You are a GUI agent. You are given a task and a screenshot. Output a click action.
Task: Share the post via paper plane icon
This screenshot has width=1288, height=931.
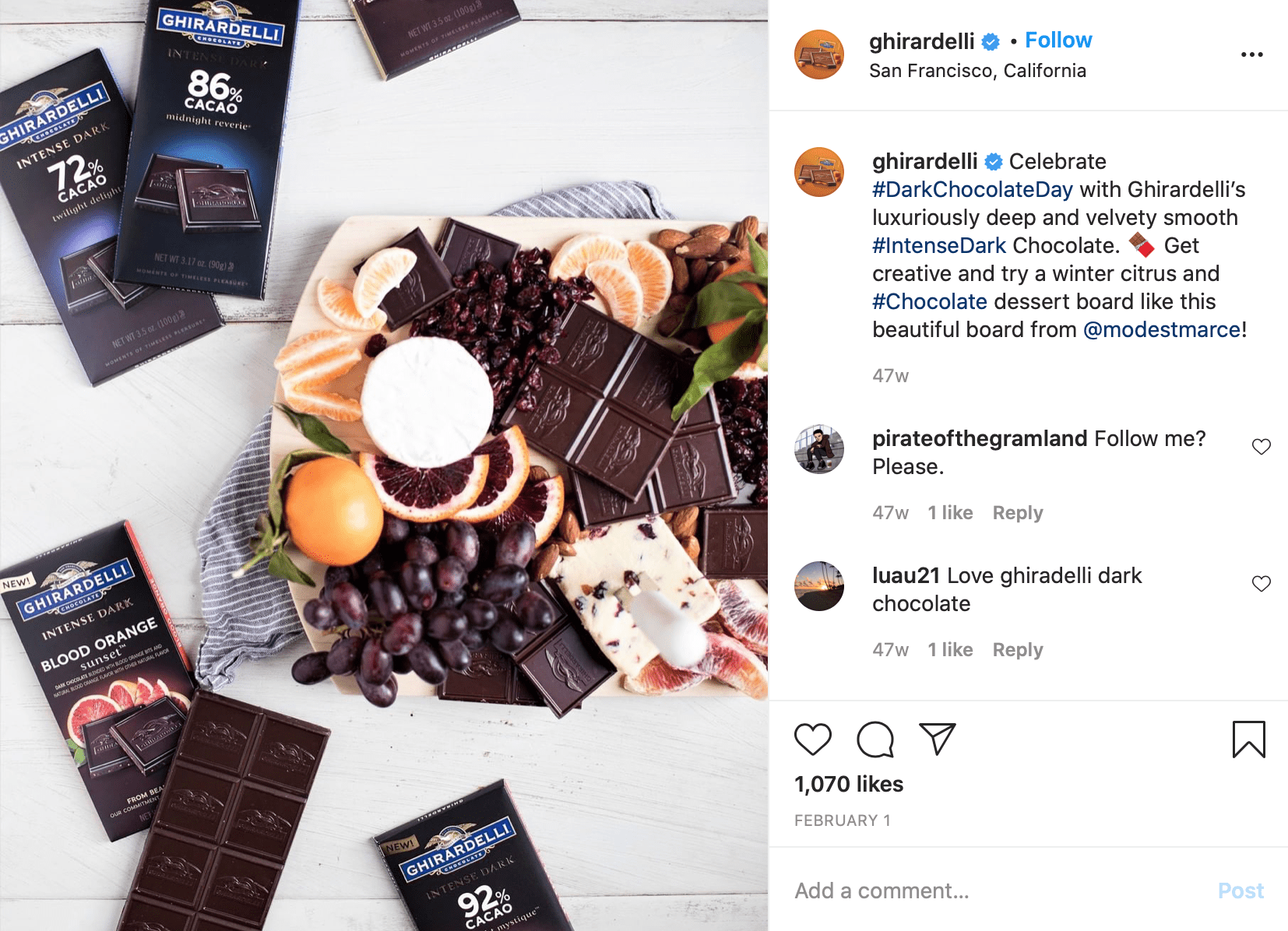[937, 740]
